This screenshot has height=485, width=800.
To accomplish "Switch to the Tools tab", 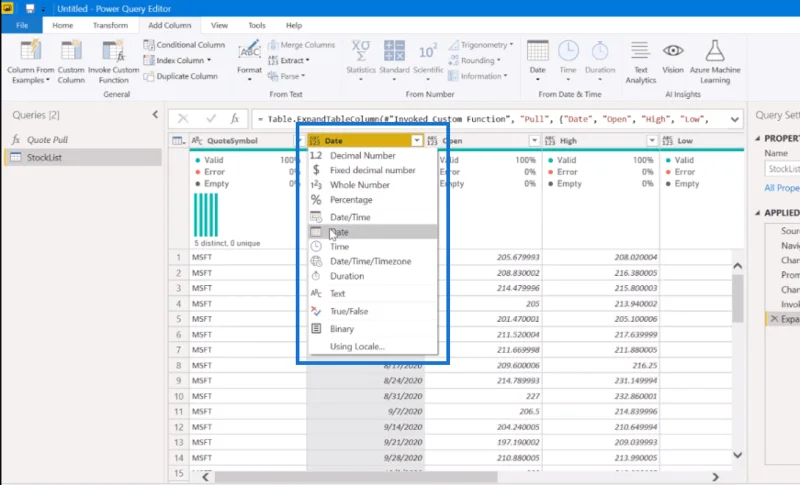I will (257, 25).
